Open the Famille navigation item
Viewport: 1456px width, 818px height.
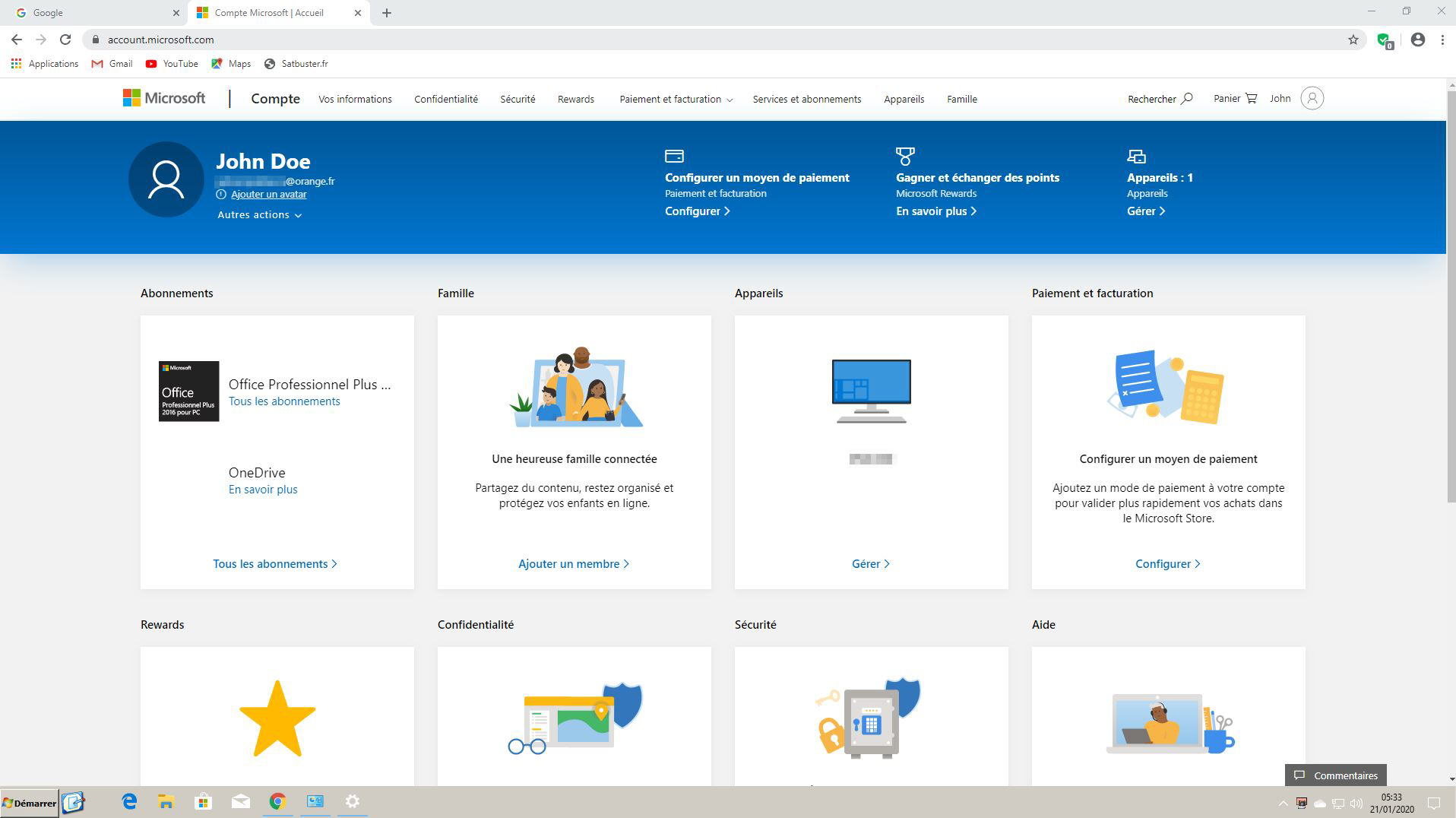click(x=961, y=99)
